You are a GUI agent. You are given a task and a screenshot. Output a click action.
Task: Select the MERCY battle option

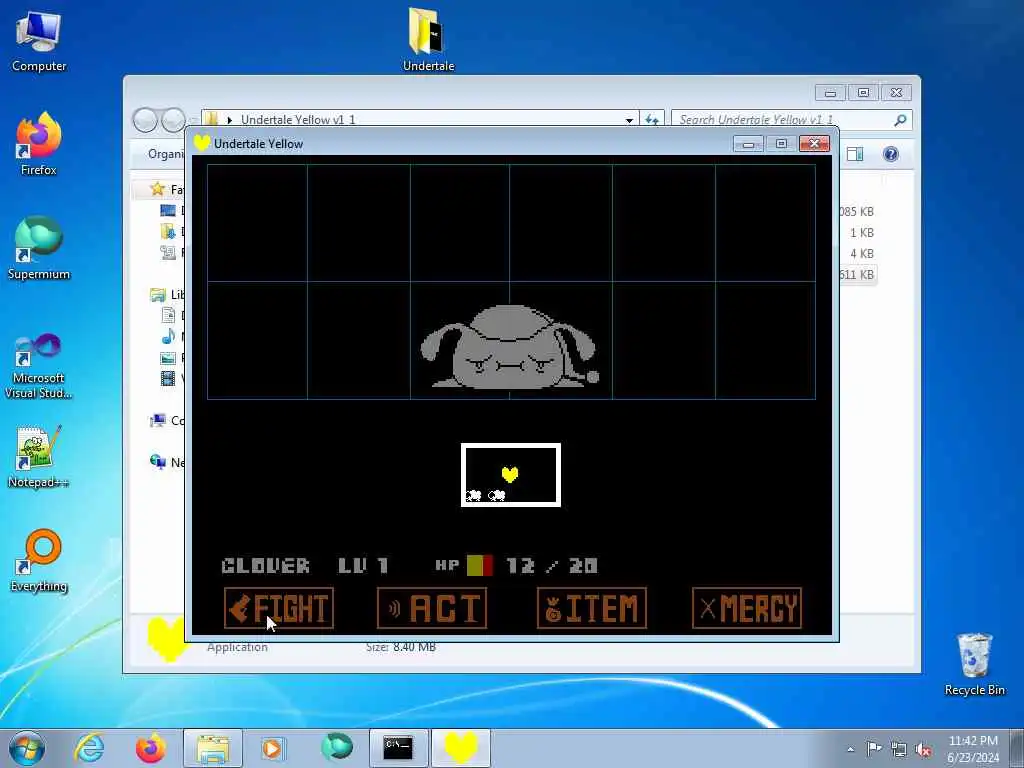[746, 608]
